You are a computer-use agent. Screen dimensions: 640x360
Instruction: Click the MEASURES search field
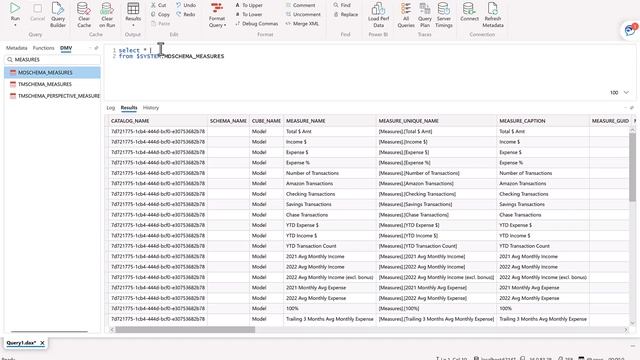52,60
